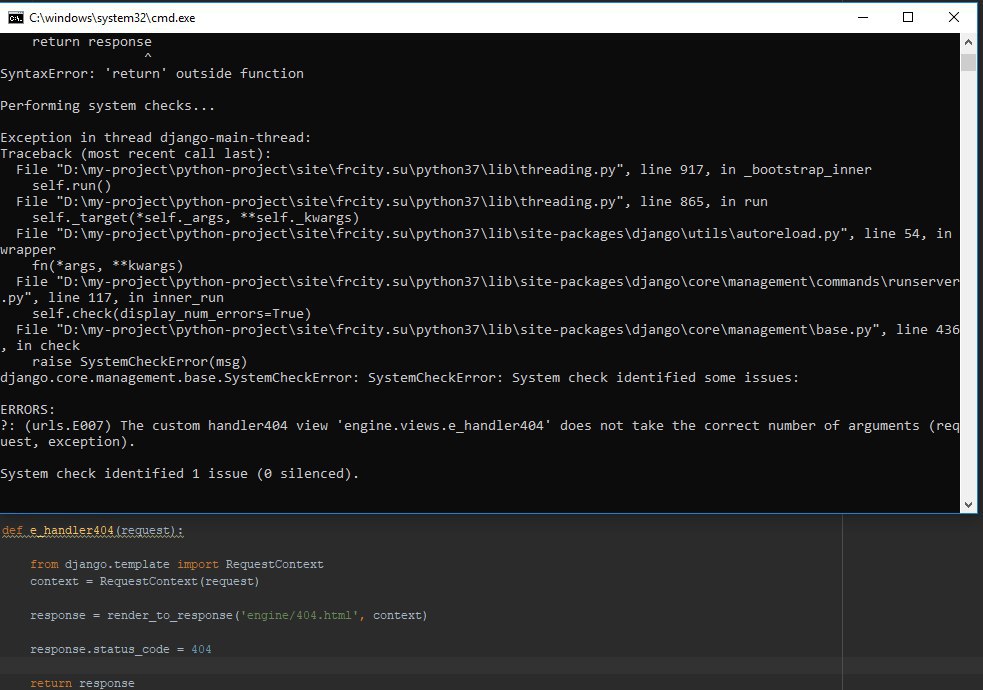Click "raise SystemCheckError(msg)" line

pos(139,362)
